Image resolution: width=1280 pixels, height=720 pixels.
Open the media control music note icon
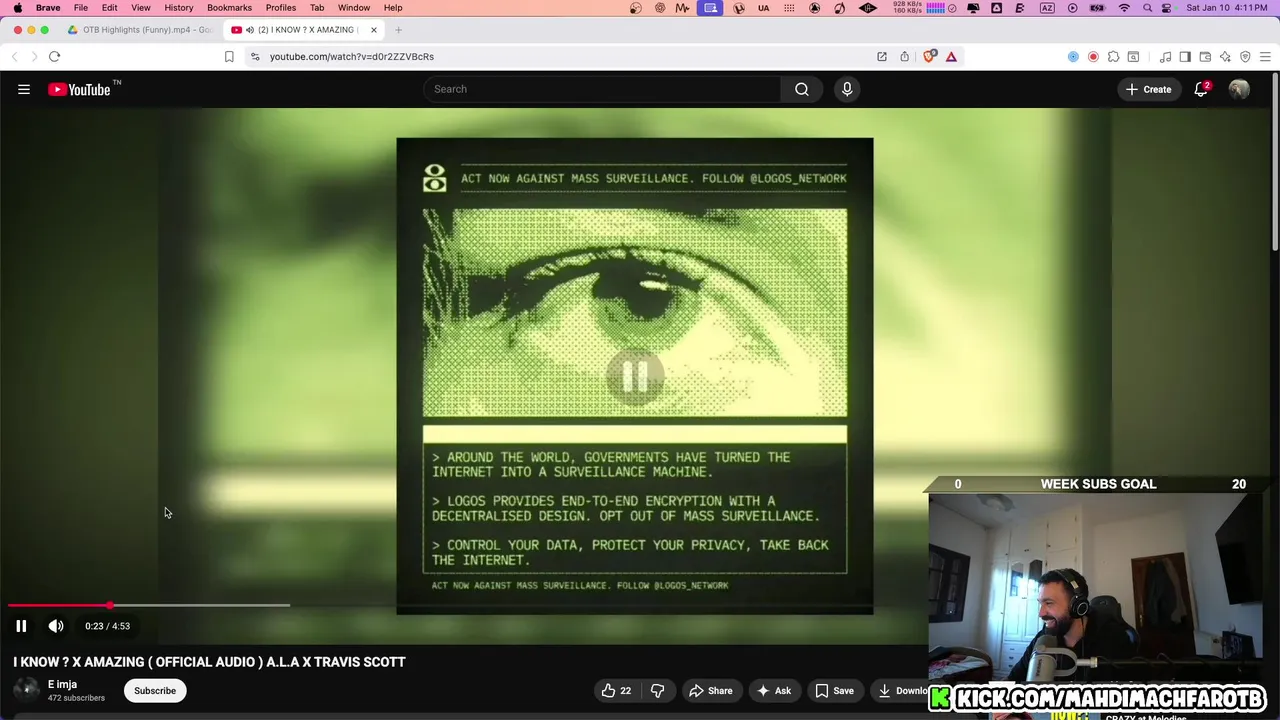tap(1165, 57)
